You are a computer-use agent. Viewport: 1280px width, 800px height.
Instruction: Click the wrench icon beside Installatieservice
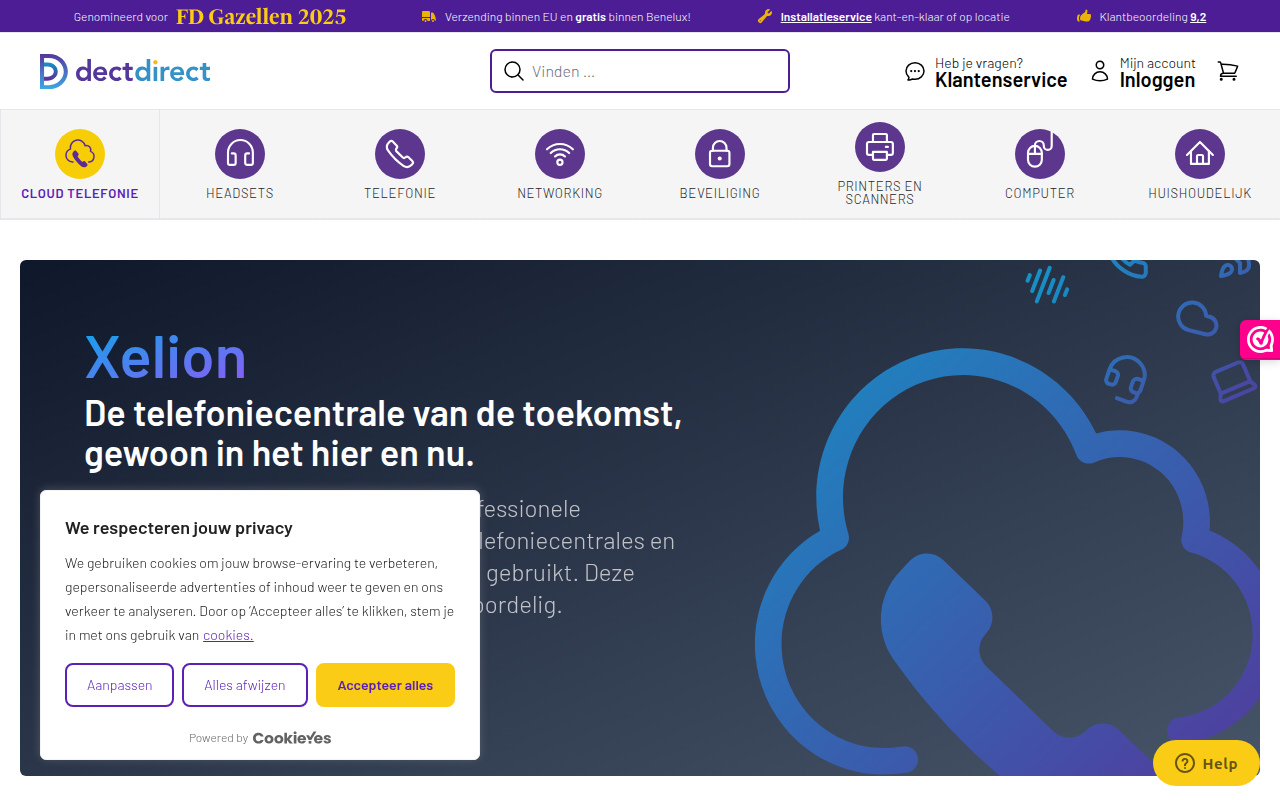point(765,16)
